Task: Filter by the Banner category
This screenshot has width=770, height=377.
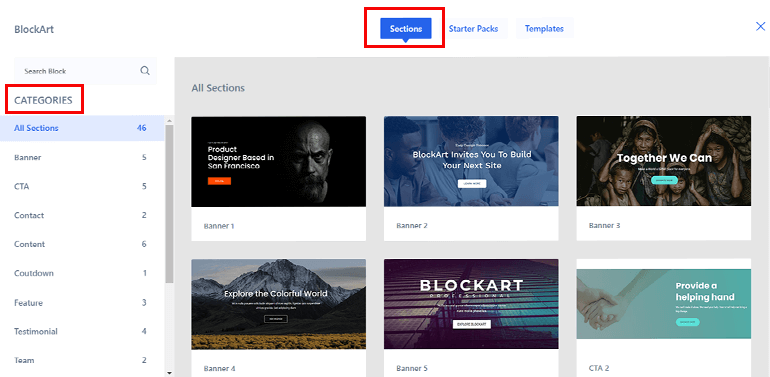Action: tap(82, 158)
